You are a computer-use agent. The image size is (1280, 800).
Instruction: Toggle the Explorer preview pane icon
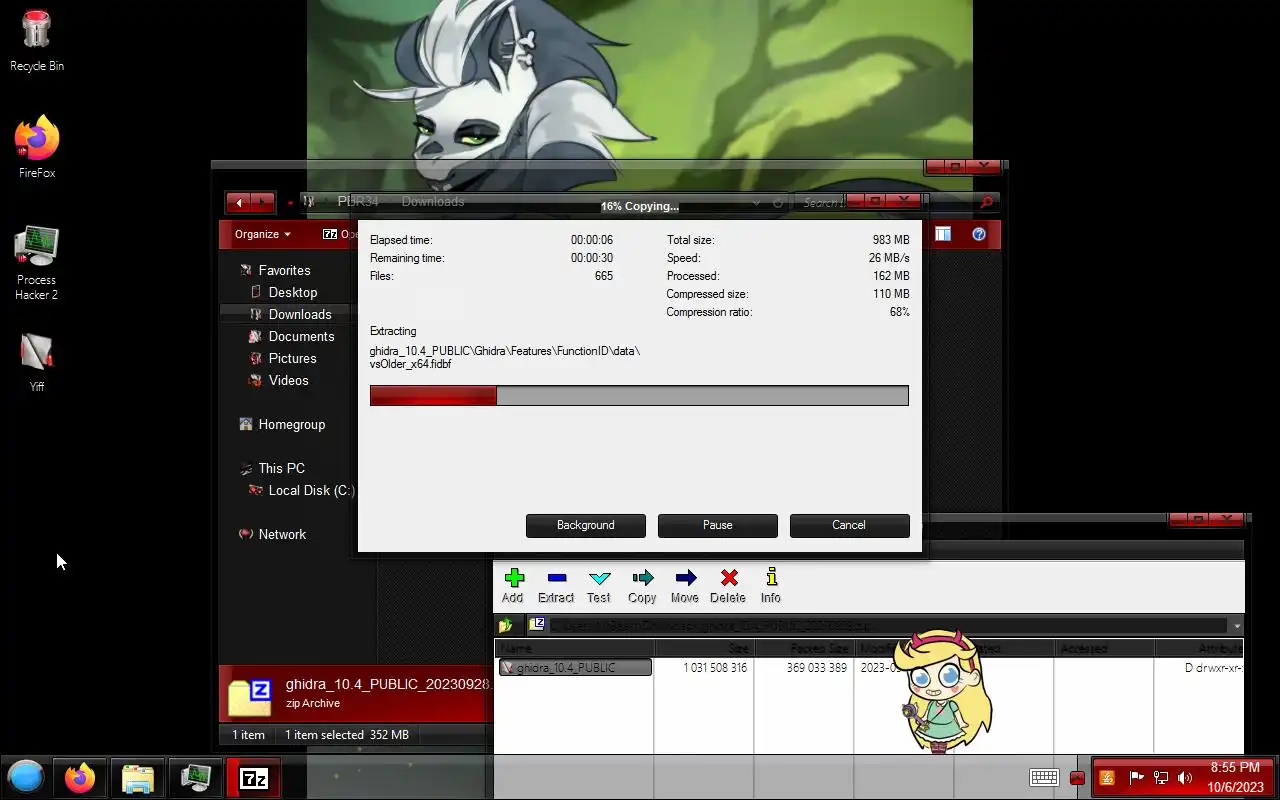pos(943,234)
